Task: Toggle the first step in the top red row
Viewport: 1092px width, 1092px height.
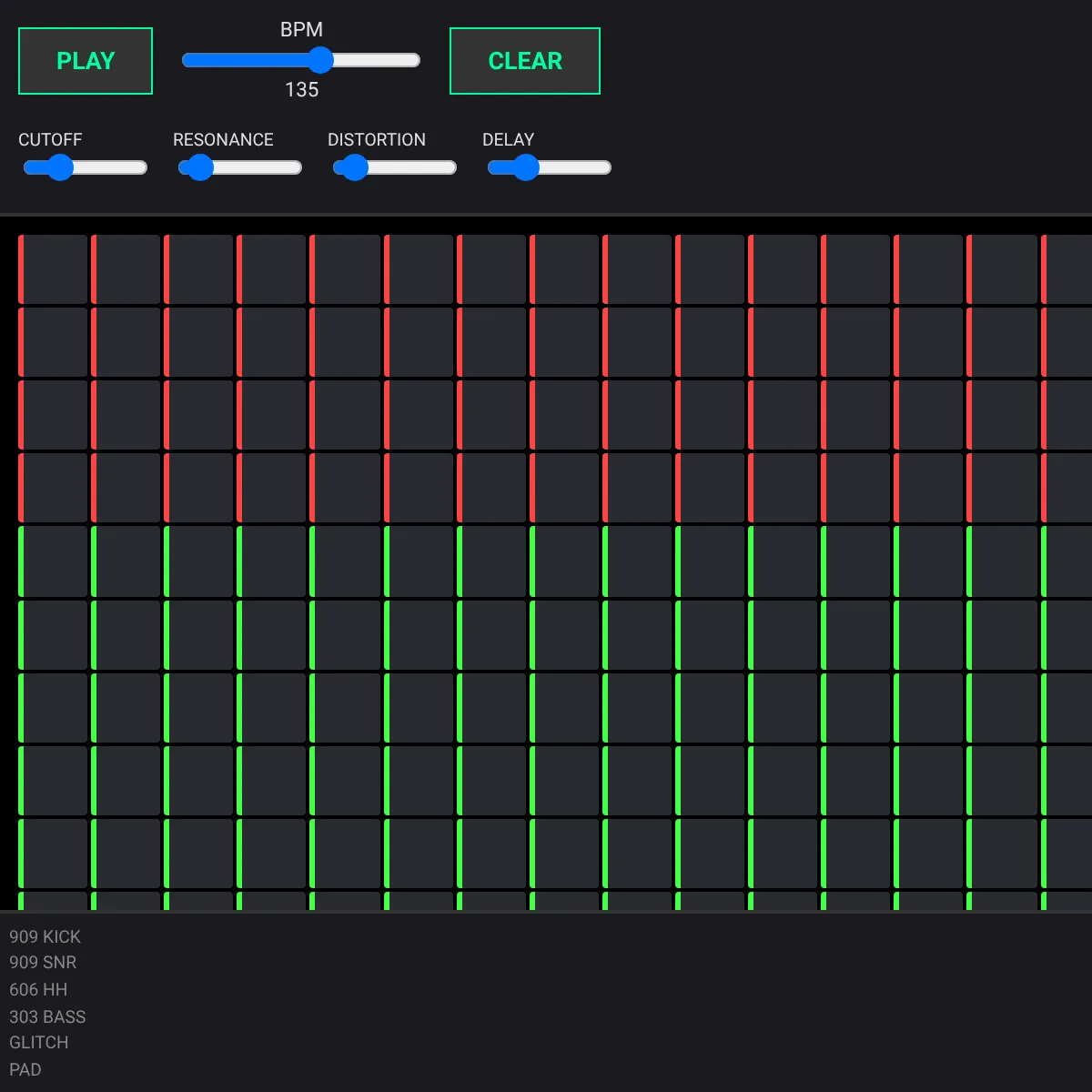Action: click(53, 269)
